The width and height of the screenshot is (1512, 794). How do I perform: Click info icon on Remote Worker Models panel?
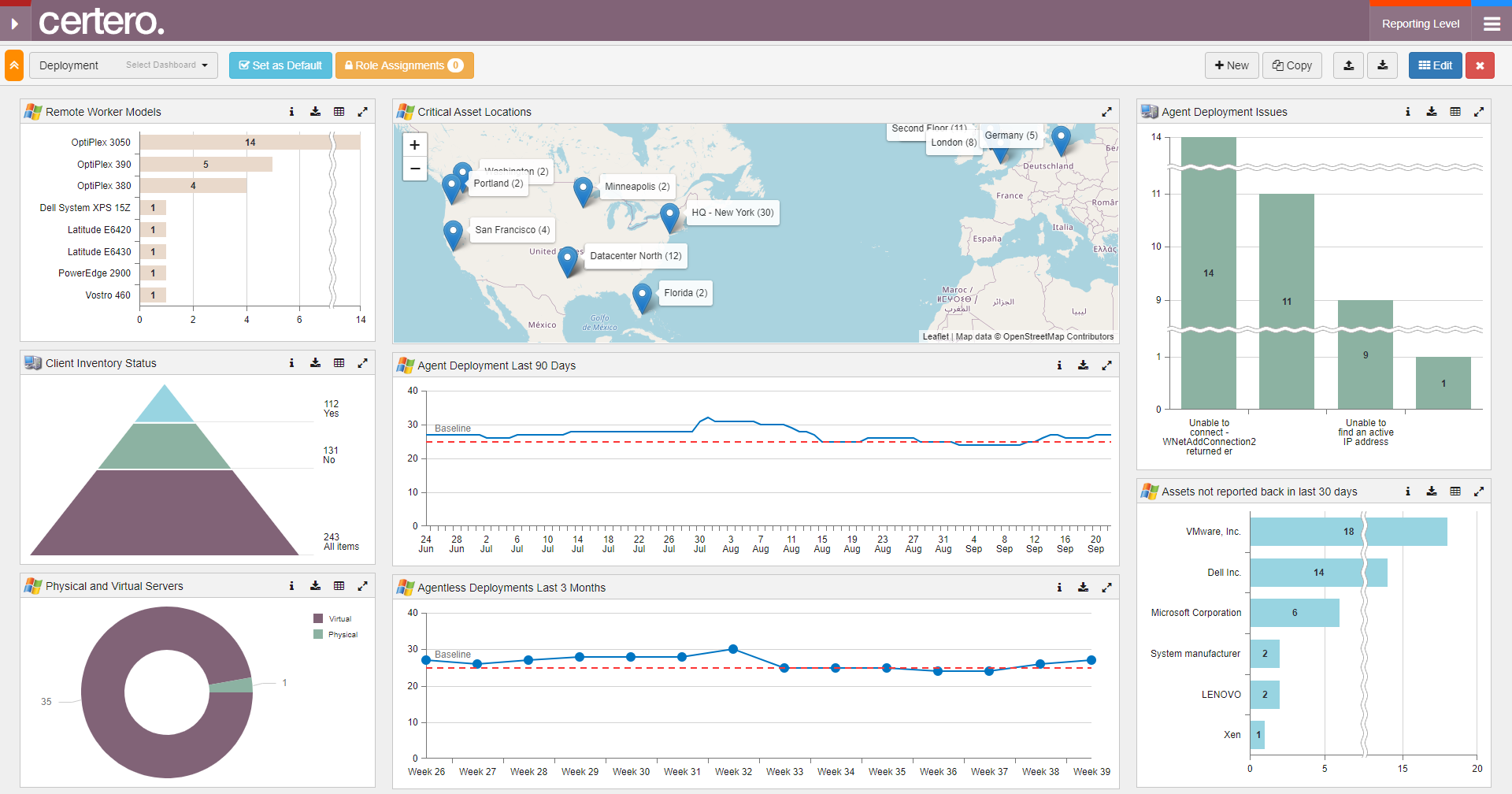pyautogui.click(x=291, y=112)
